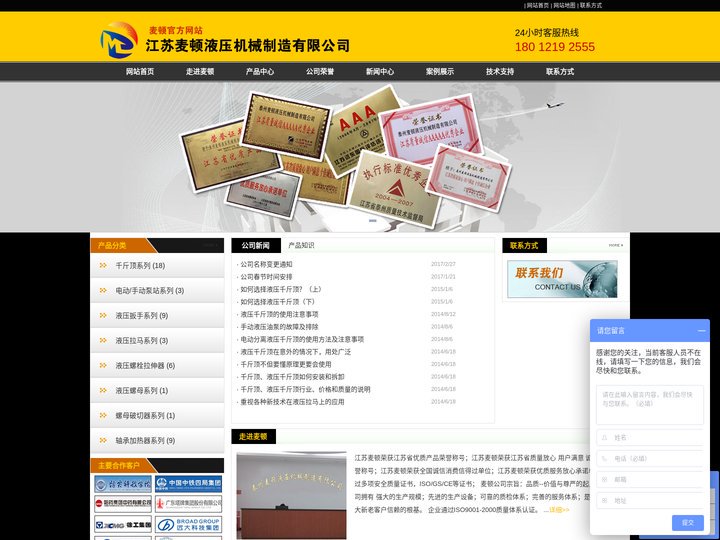720x540 pixels.
Task: Click BROAD GROUP 远大科技集团 partner logo
Action: tap(188, 524)
